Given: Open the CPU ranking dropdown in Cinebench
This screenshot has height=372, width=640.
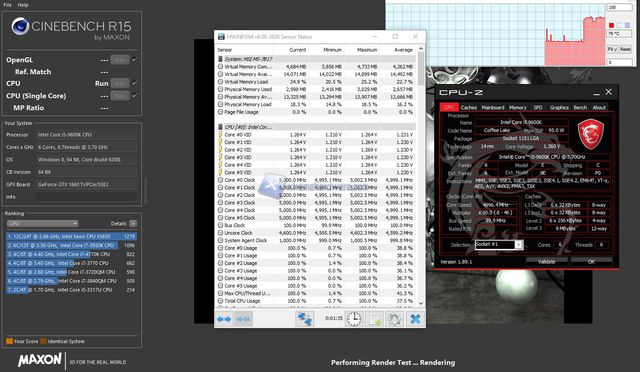Looking at the screenshot, I should tap(42, 223).
